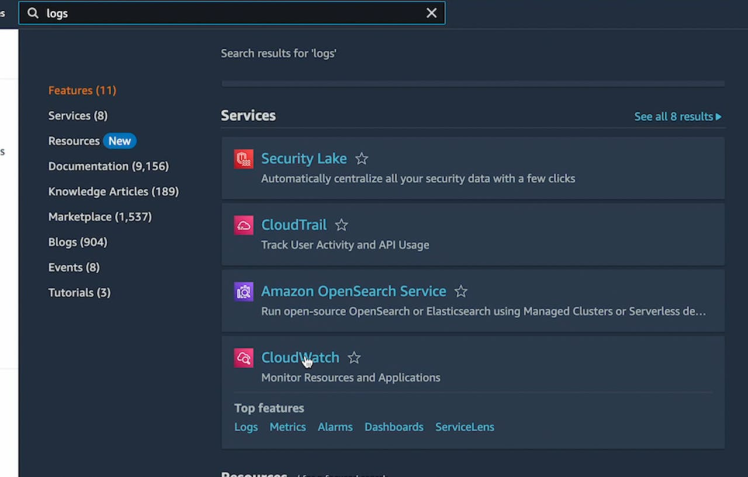The width and height of the screenshot is (748, 477).
Task: Clear the search with the X icon
Action: coord(431,13)
